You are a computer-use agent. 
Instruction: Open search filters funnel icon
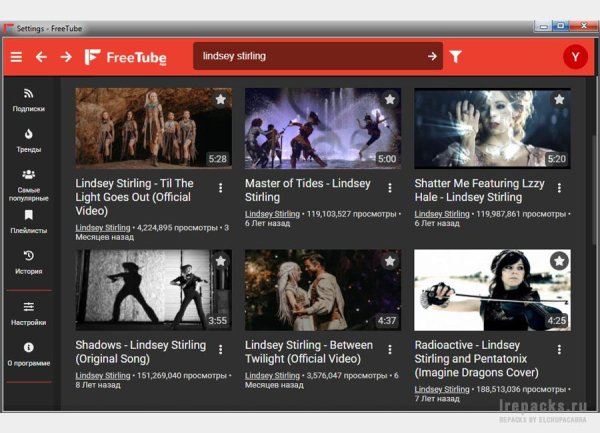click(x=455, y=57)
